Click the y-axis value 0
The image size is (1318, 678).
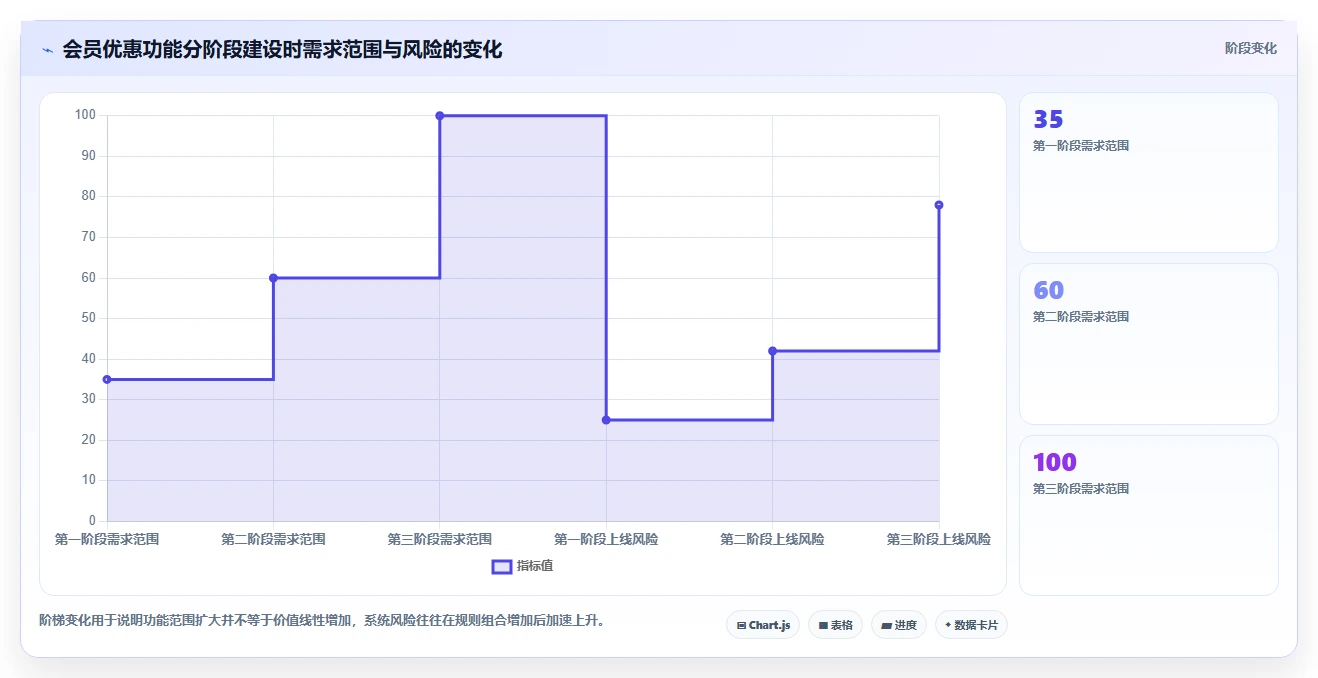92,521
